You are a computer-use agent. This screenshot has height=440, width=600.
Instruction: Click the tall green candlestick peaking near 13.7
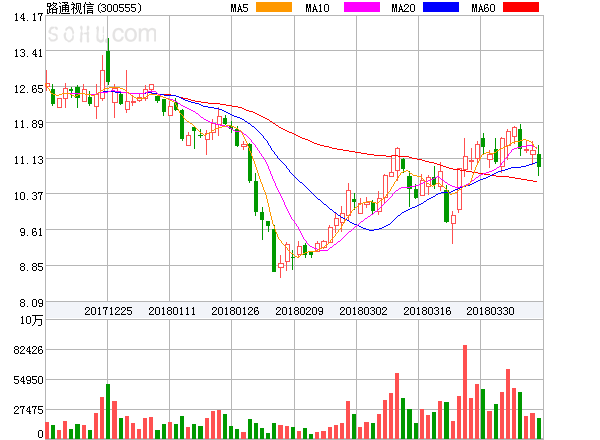click(x=108, y=61)
